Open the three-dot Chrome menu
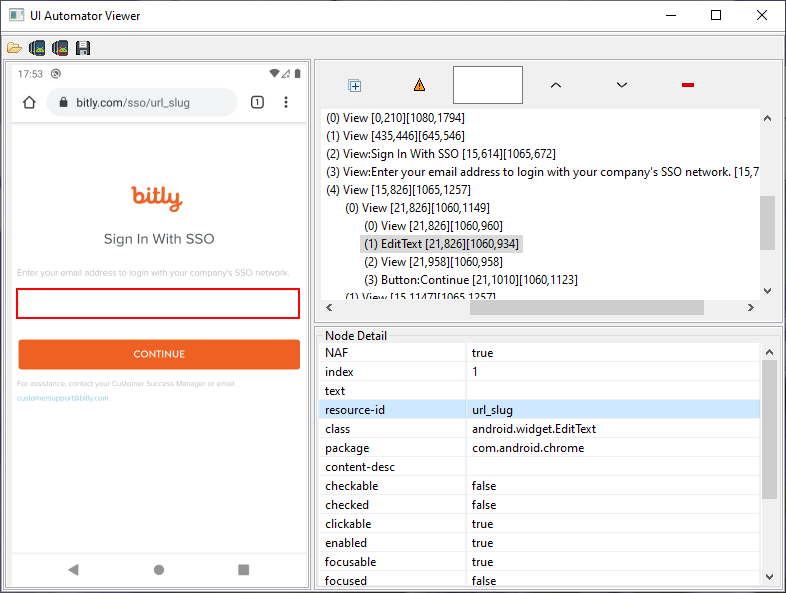This screenshot has width=786, height=593. pos(286,102)
